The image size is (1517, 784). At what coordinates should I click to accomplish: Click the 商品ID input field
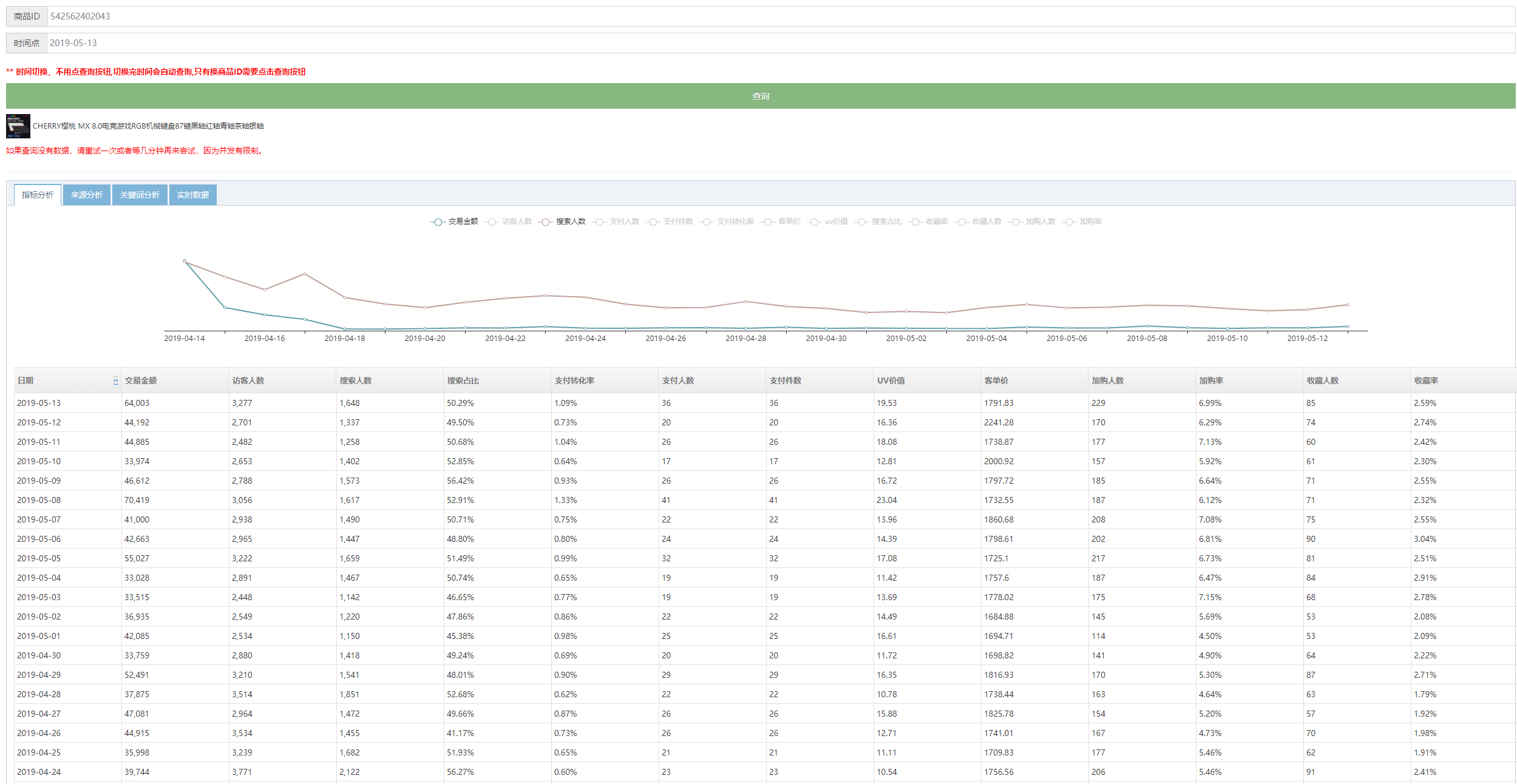(x=781, y=16)
